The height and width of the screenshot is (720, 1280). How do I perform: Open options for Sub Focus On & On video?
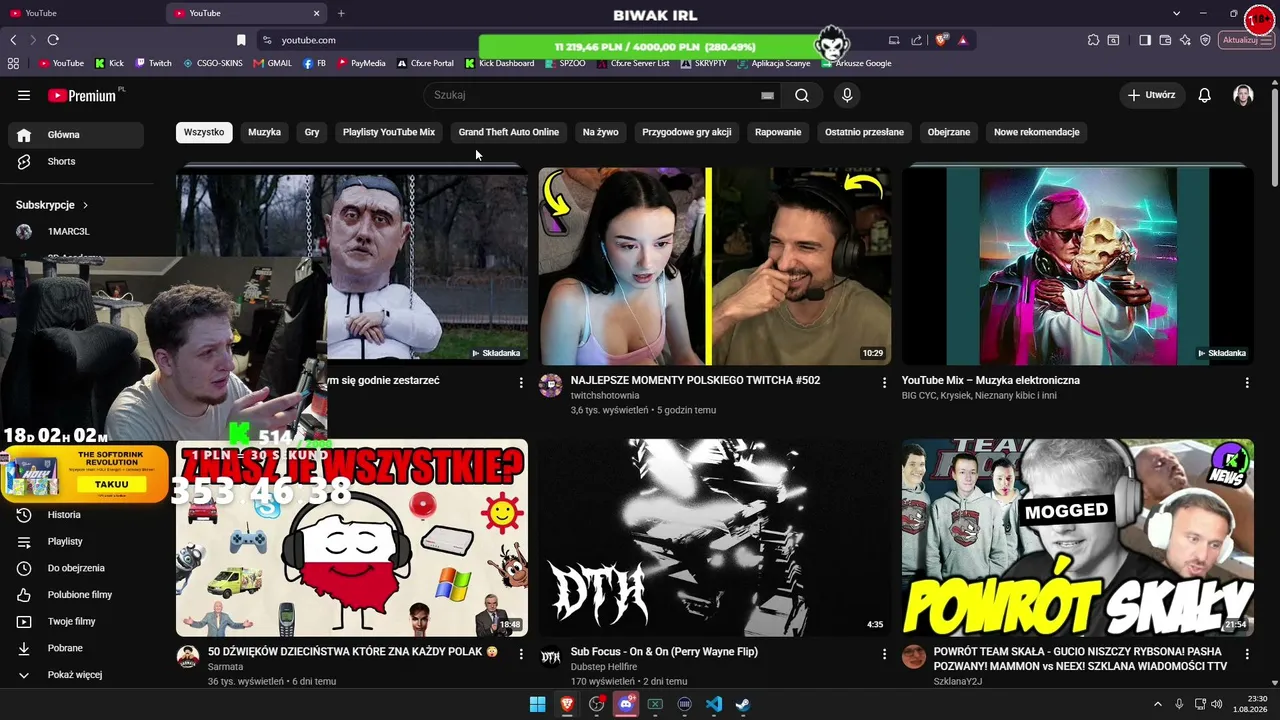[x=884, y=653]
